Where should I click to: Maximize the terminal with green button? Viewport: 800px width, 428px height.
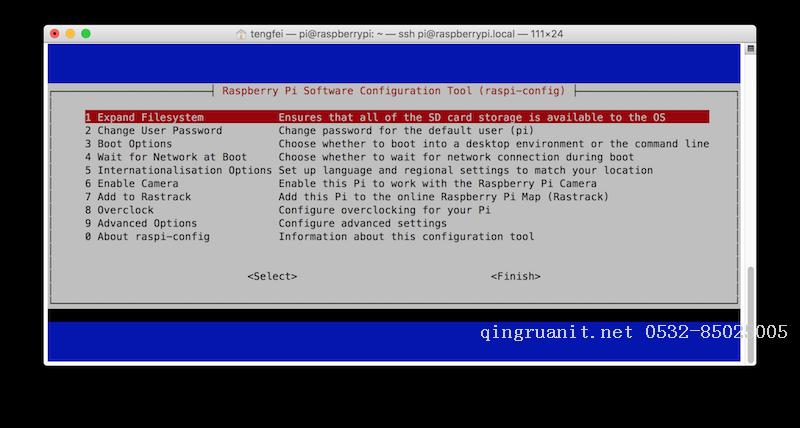coord(86,34)
